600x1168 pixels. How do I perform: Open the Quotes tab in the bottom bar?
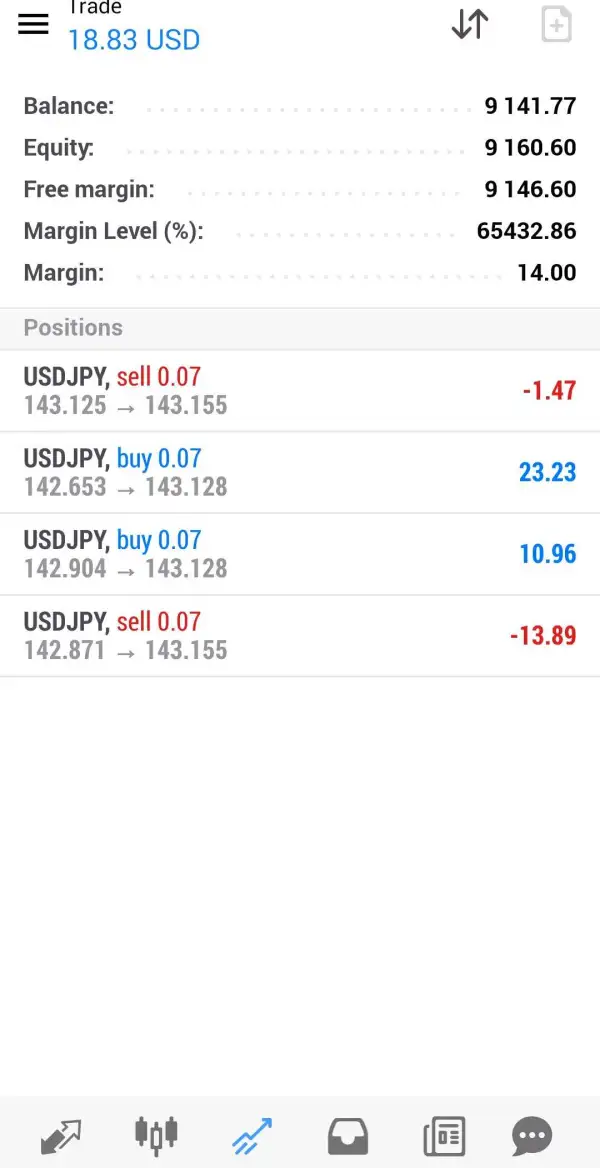[x=61, y=1137]
